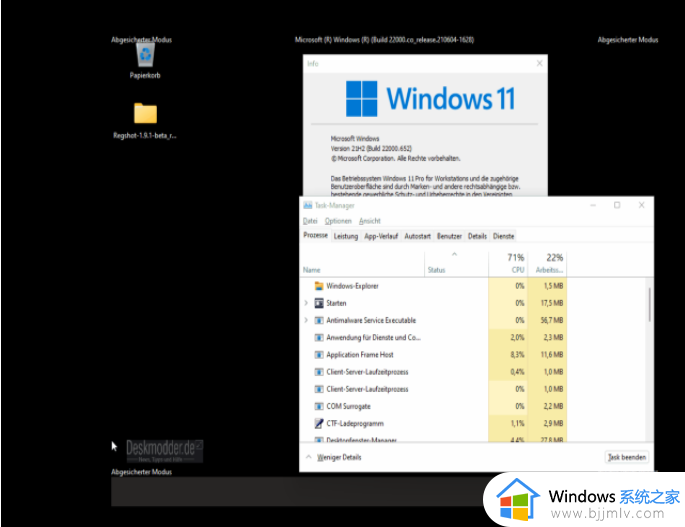The height and width of the screenshot is (527, 685).
Task: Click the Starten process icon
Action: (319, 303)
